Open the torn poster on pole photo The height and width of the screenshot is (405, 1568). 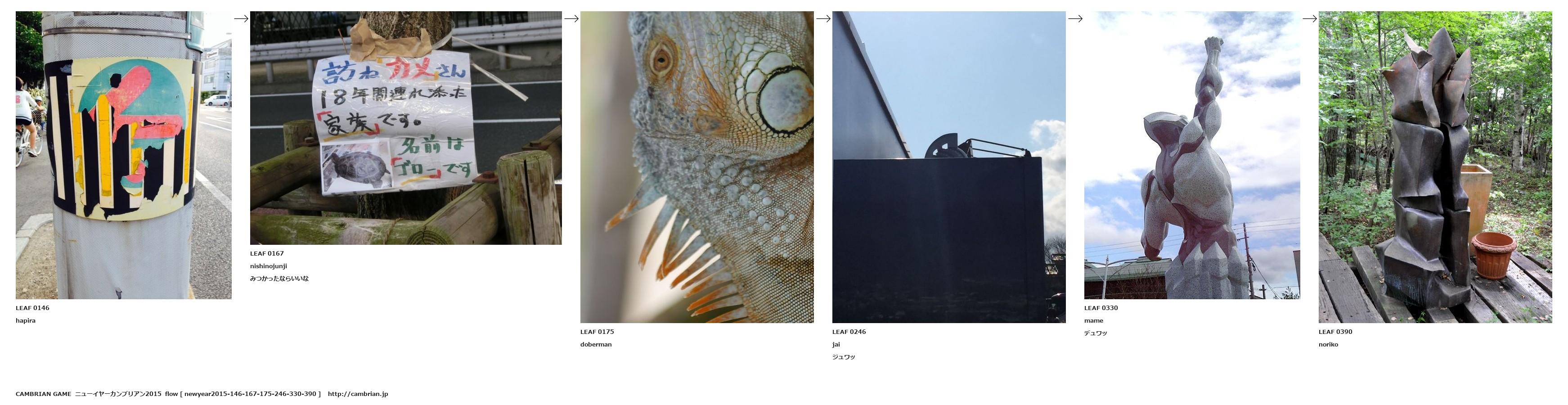coord(124,155)
